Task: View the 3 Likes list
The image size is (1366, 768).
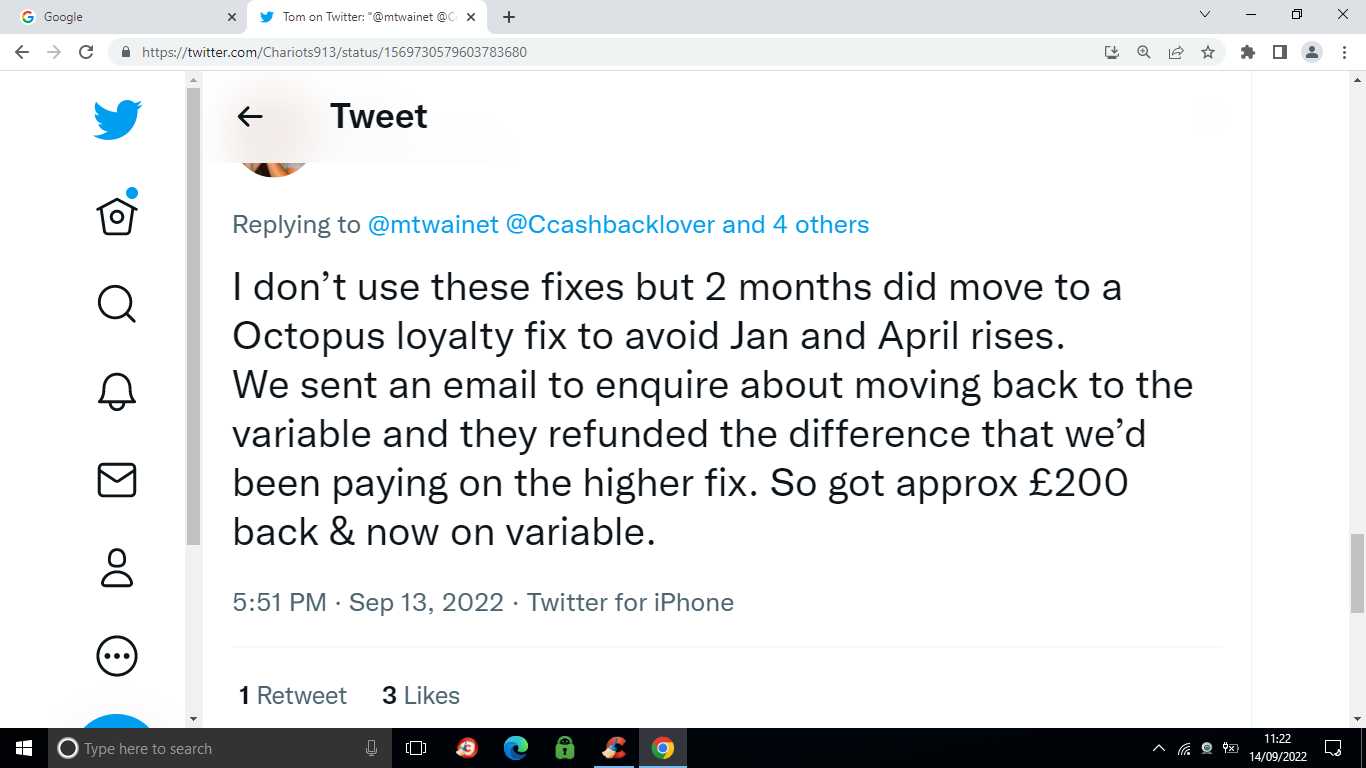Action: tap(421, 695)
